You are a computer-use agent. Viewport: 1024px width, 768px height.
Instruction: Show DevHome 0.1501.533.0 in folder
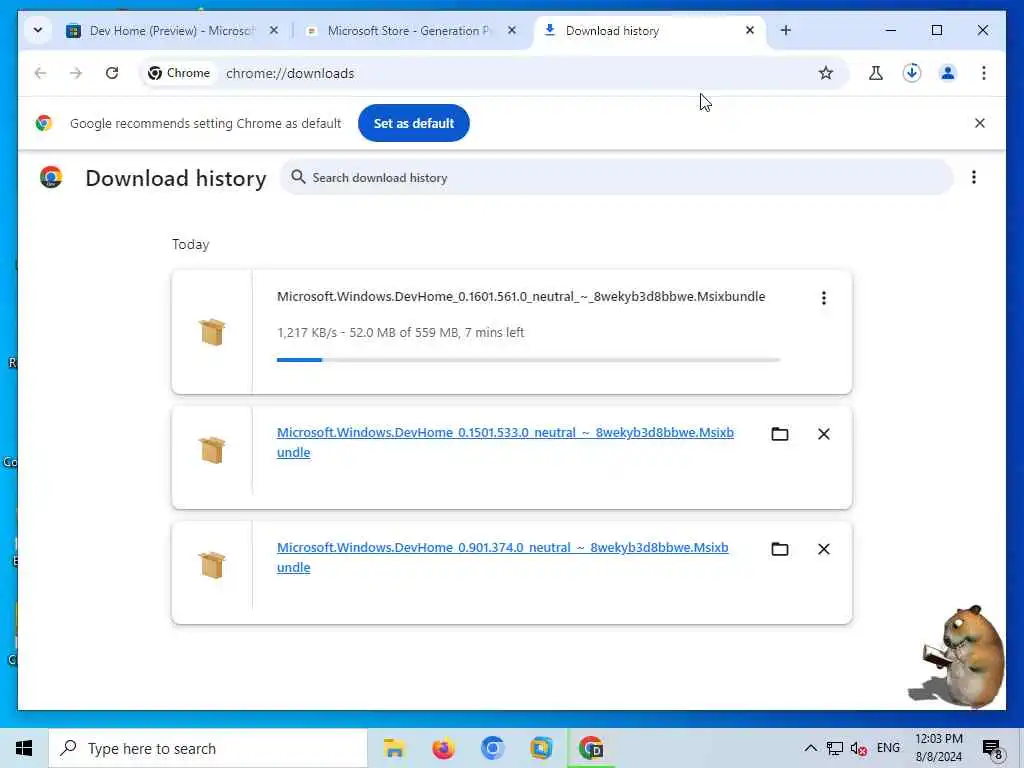click(780, 434)
